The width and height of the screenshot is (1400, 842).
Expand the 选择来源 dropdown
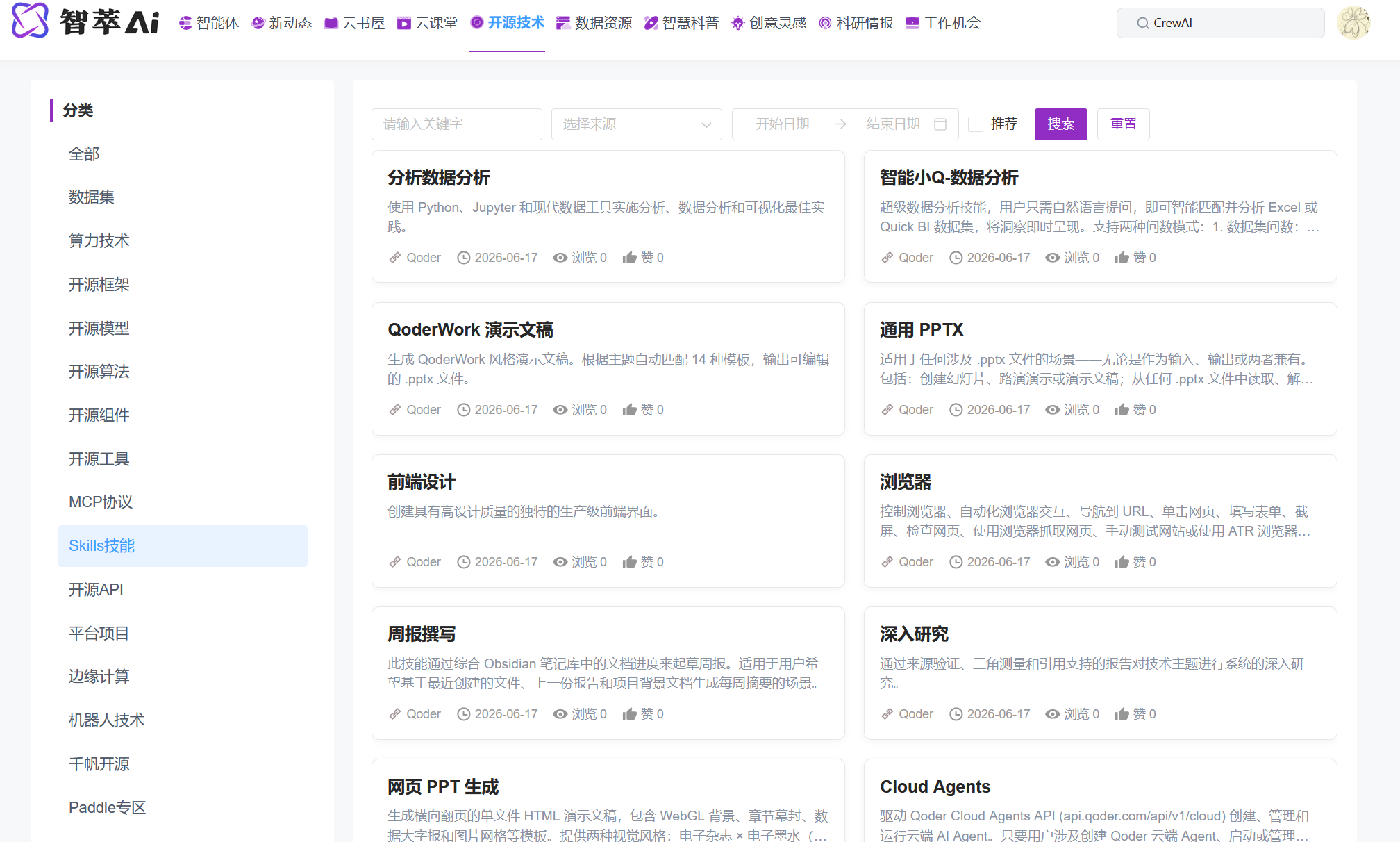tap(637, 124)
